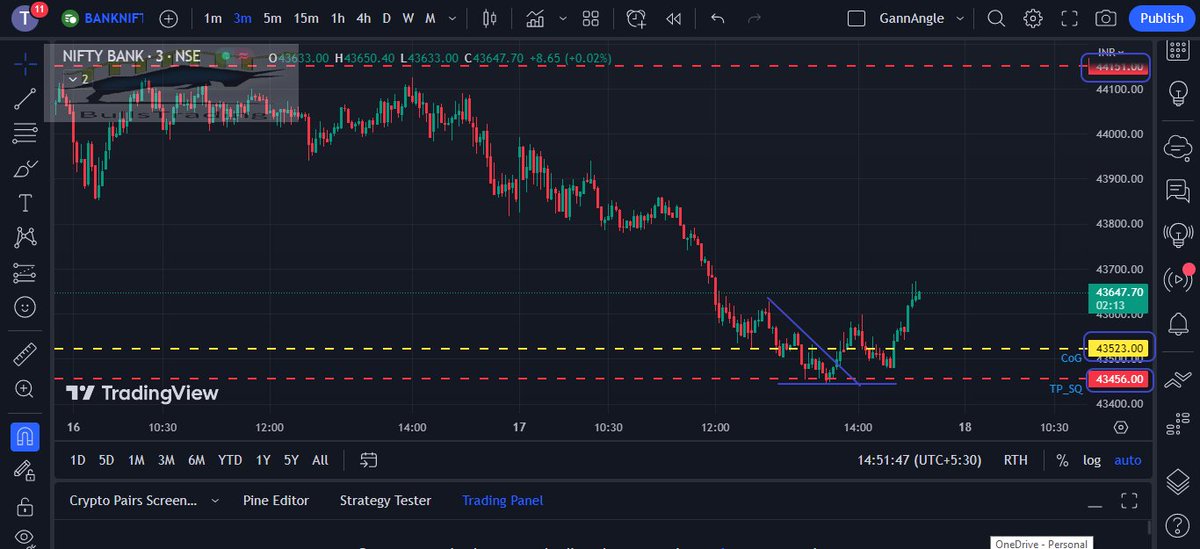
Task: Select the 1m timeframe
Action: point(213,18)
